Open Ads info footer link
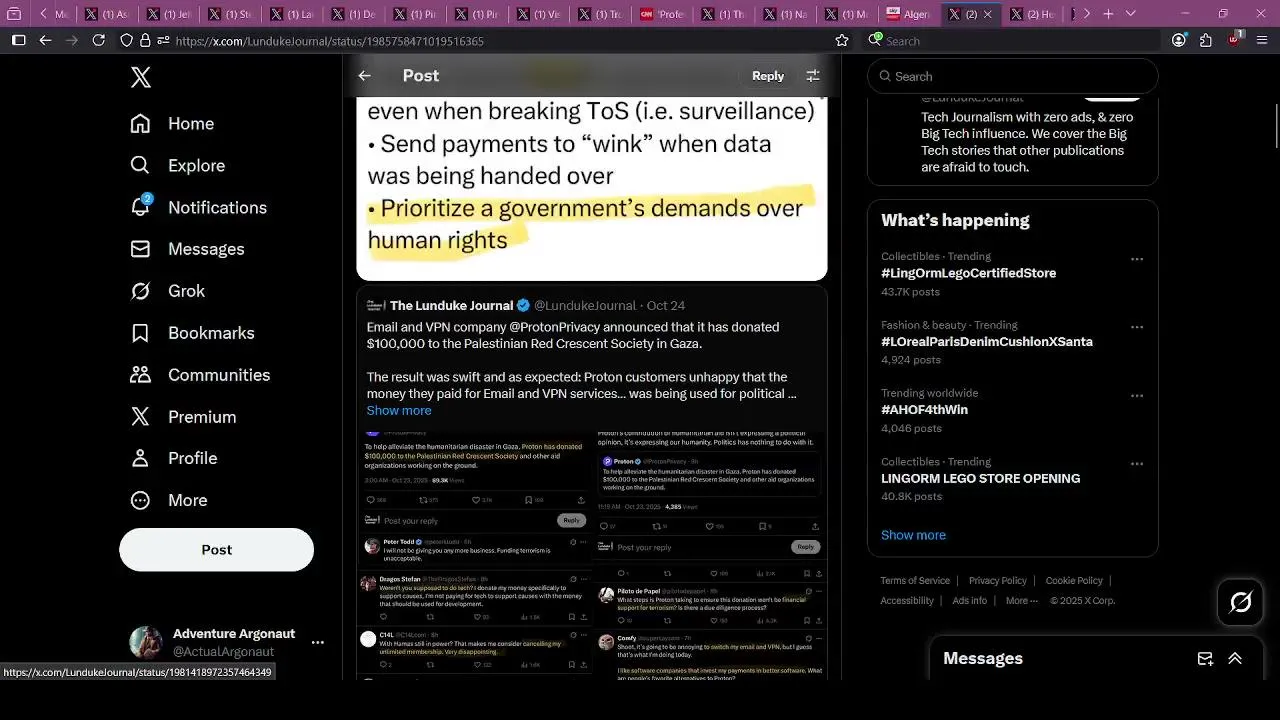Screen dimensions: 1280x720 [x=969, y=601]
